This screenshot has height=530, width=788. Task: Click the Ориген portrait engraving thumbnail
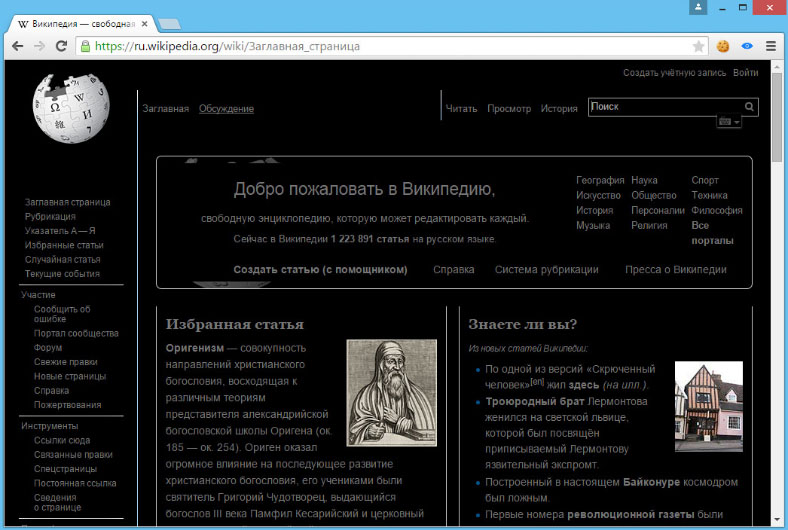click(391, 393)
